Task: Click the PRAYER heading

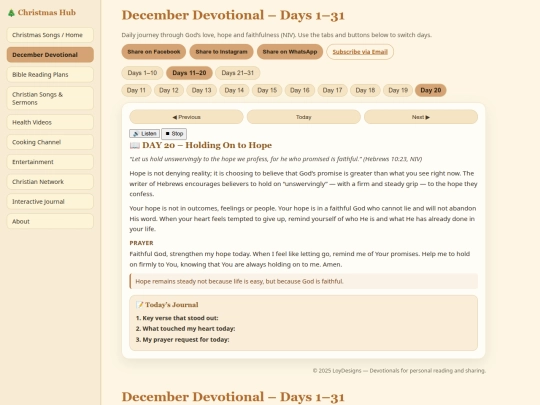Action: (x=141, y=243)
